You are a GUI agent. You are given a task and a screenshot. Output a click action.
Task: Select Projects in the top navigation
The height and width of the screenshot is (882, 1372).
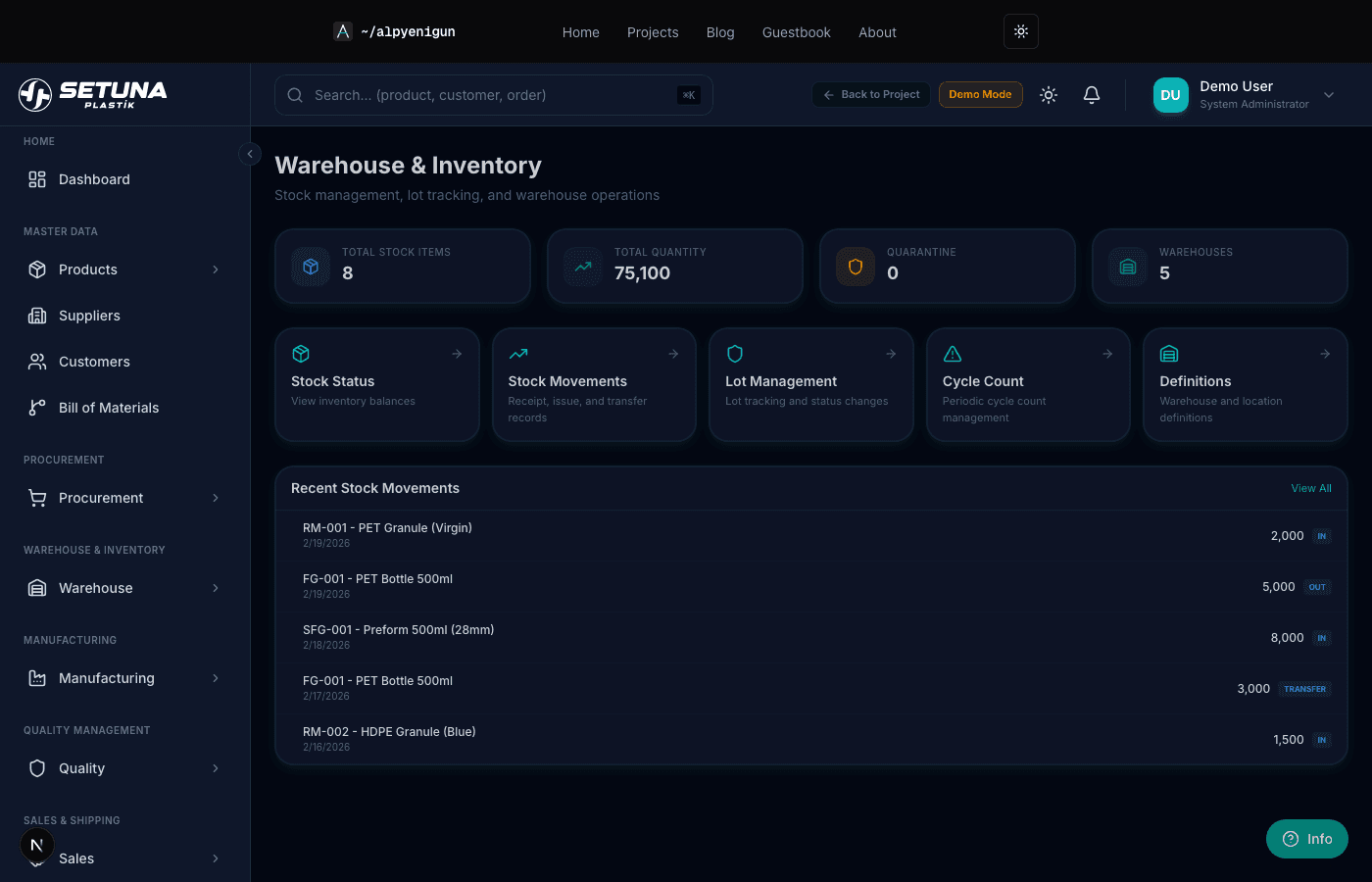tap(653, 32)
